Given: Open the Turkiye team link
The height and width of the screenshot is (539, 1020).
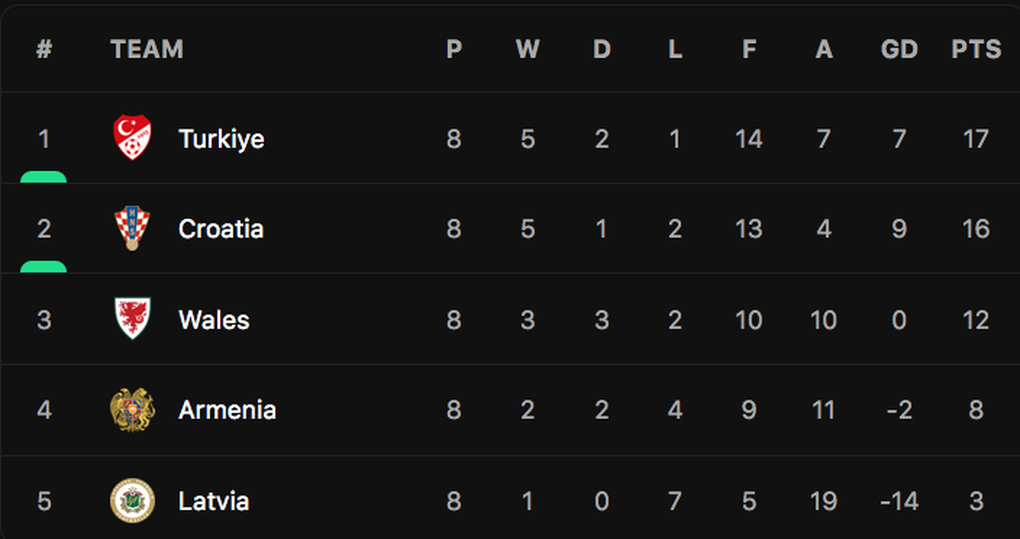Looking at the screenshot, I should pos(221,139).
